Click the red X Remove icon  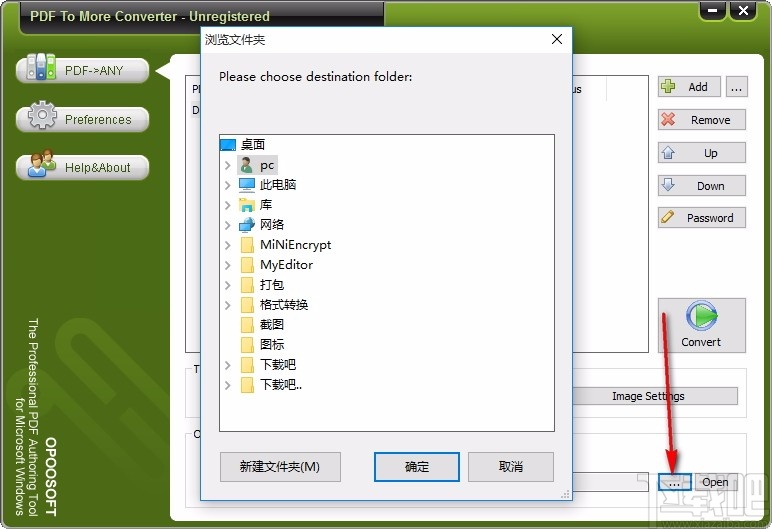point(668,119)
